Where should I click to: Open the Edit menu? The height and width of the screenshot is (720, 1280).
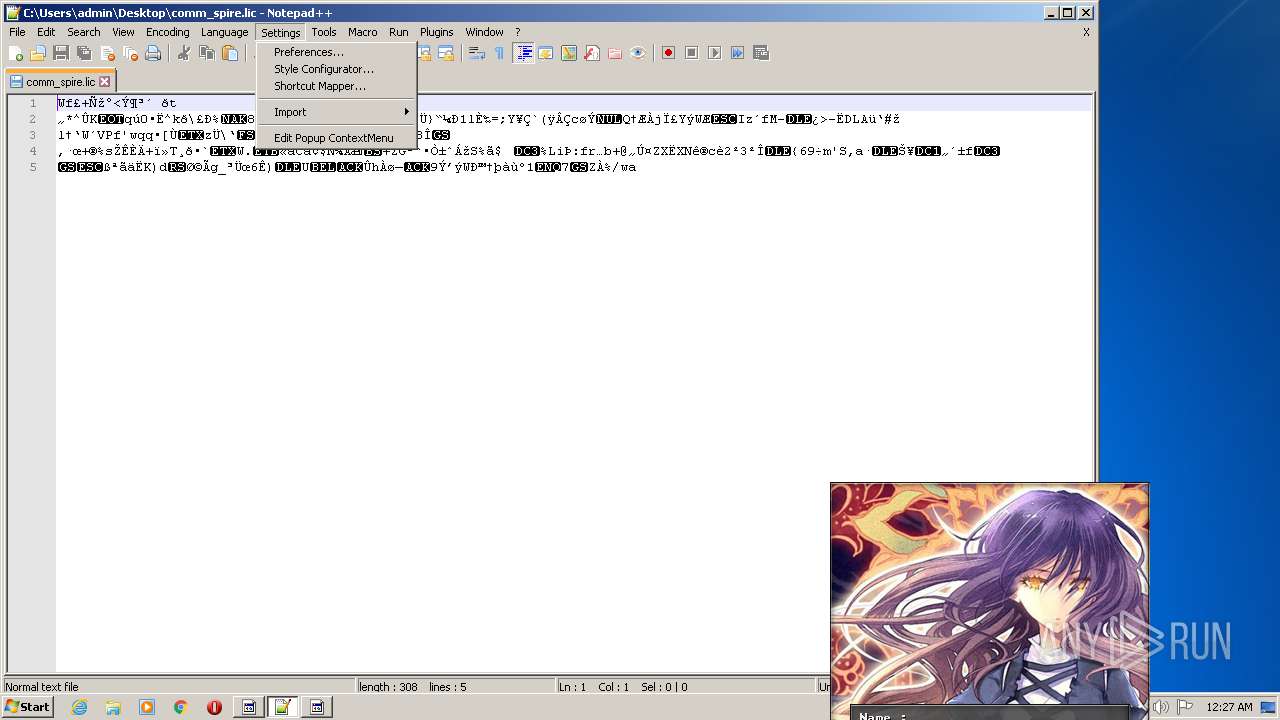click(46, 32)
